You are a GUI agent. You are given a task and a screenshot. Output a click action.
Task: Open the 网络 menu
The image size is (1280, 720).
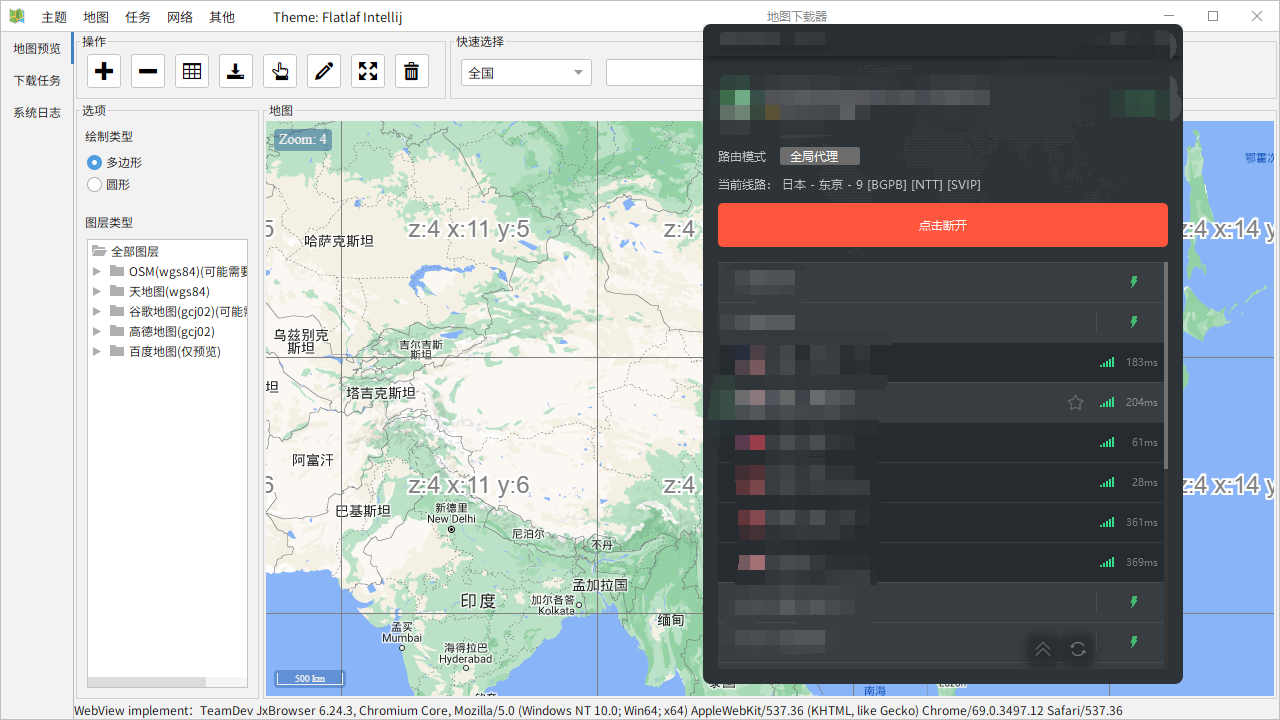[180, 17]
